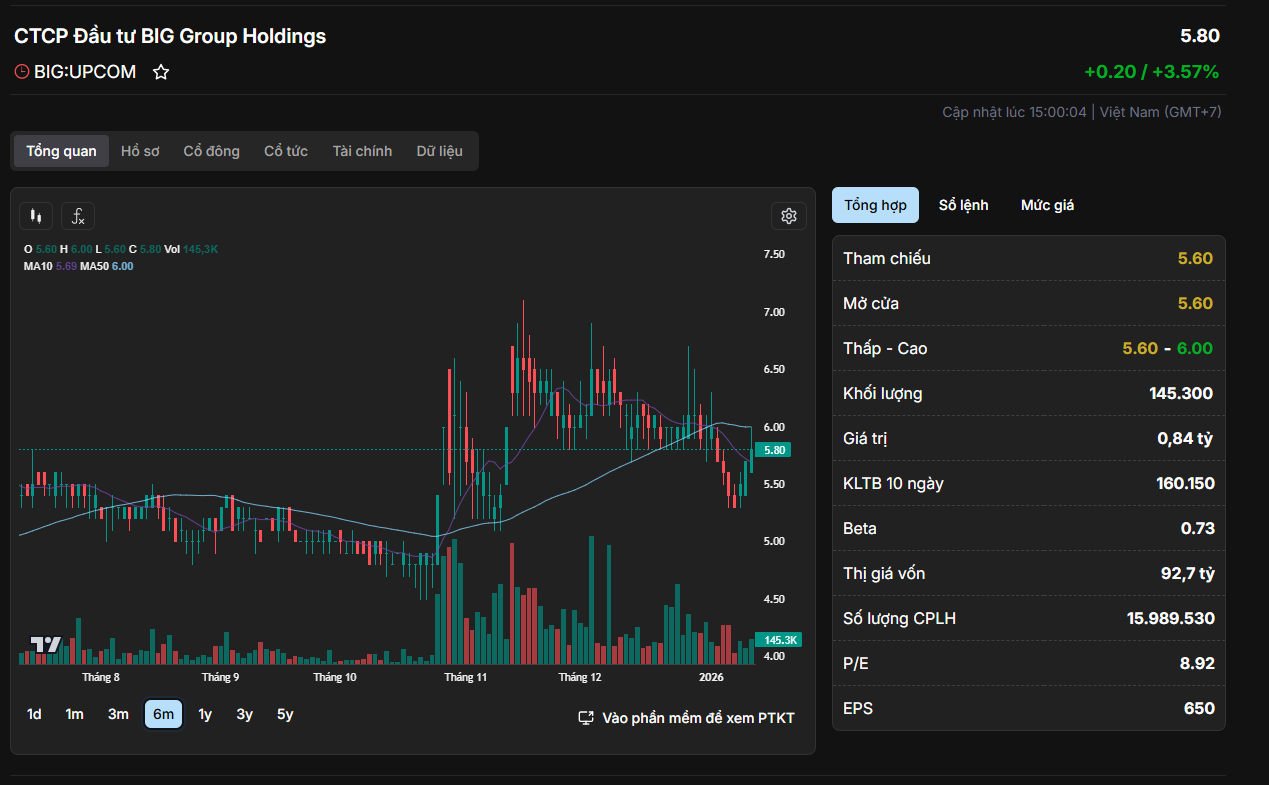Select the 1d time range

click(x=34, y=714)
